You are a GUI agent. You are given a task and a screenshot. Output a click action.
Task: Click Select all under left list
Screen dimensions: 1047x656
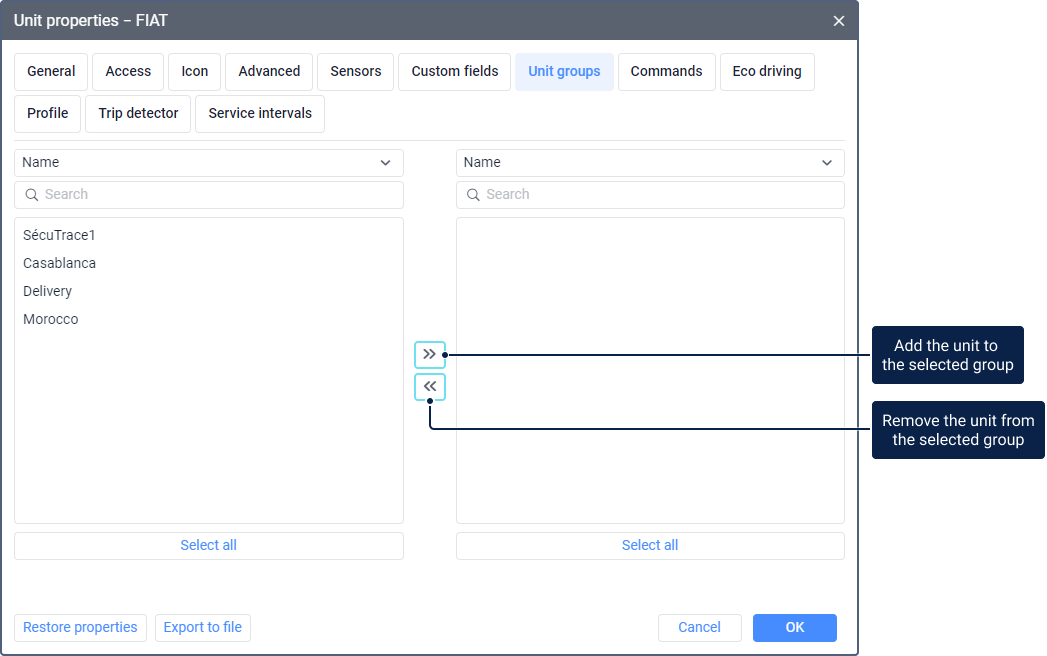pos(208,546)
